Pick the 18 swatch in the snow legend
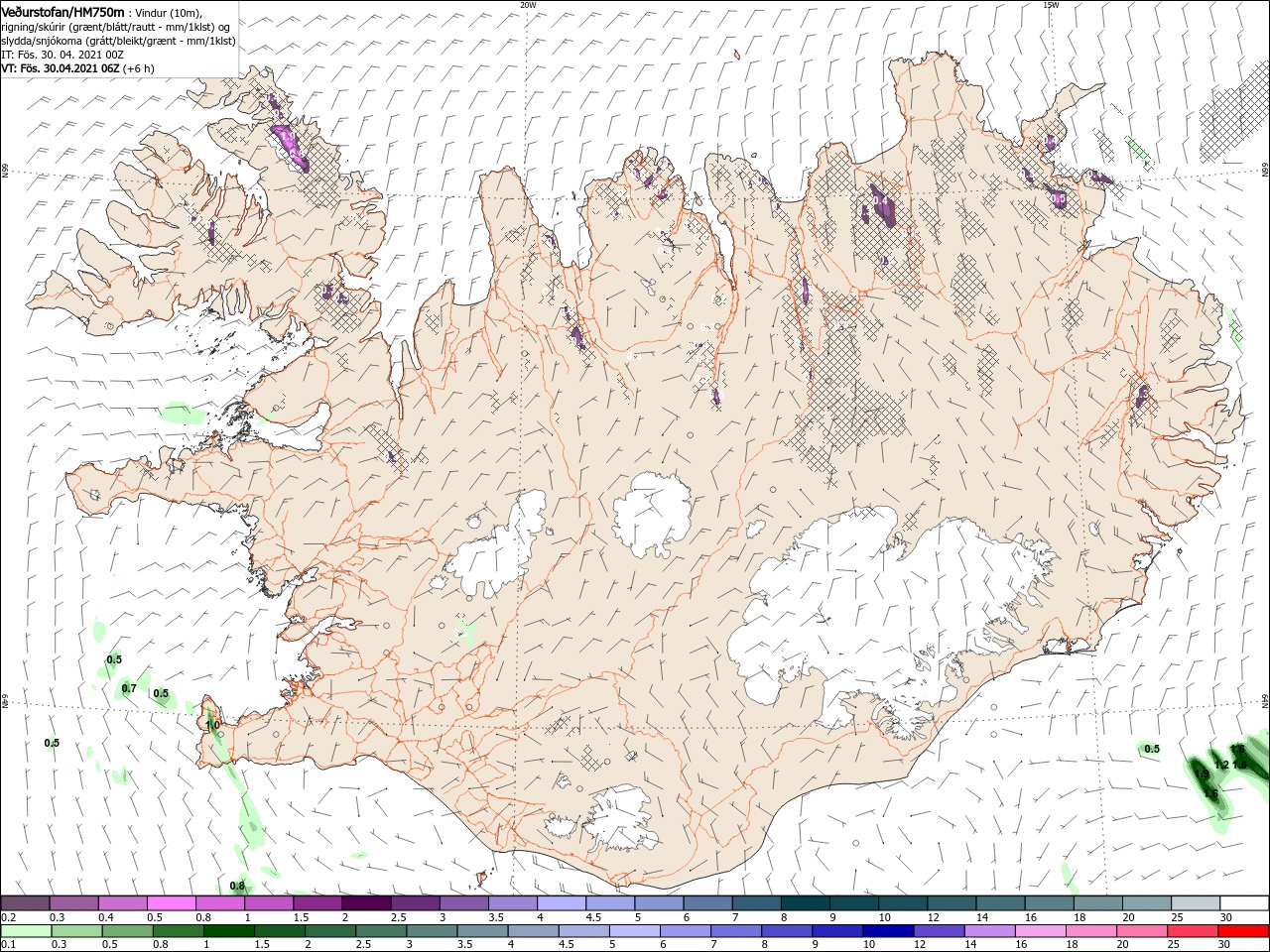1270x952 pixels. tap(1098, 903)
